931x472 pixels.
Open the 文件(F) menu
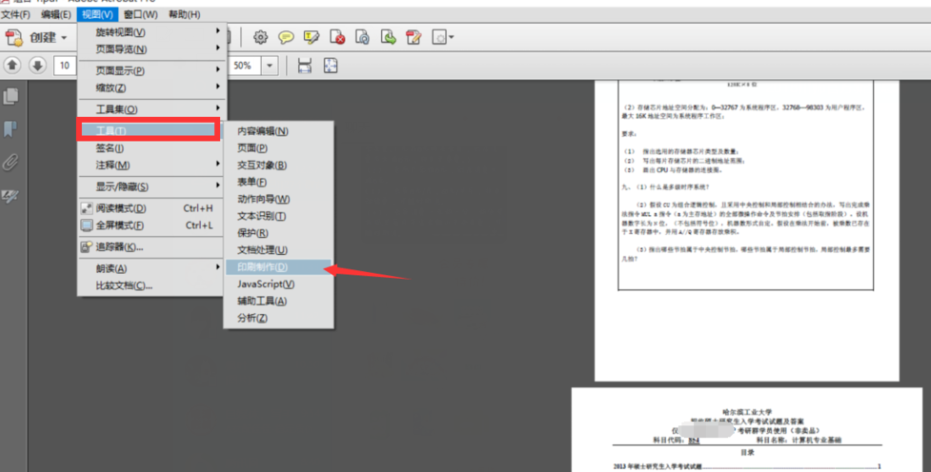click(16, 14)
